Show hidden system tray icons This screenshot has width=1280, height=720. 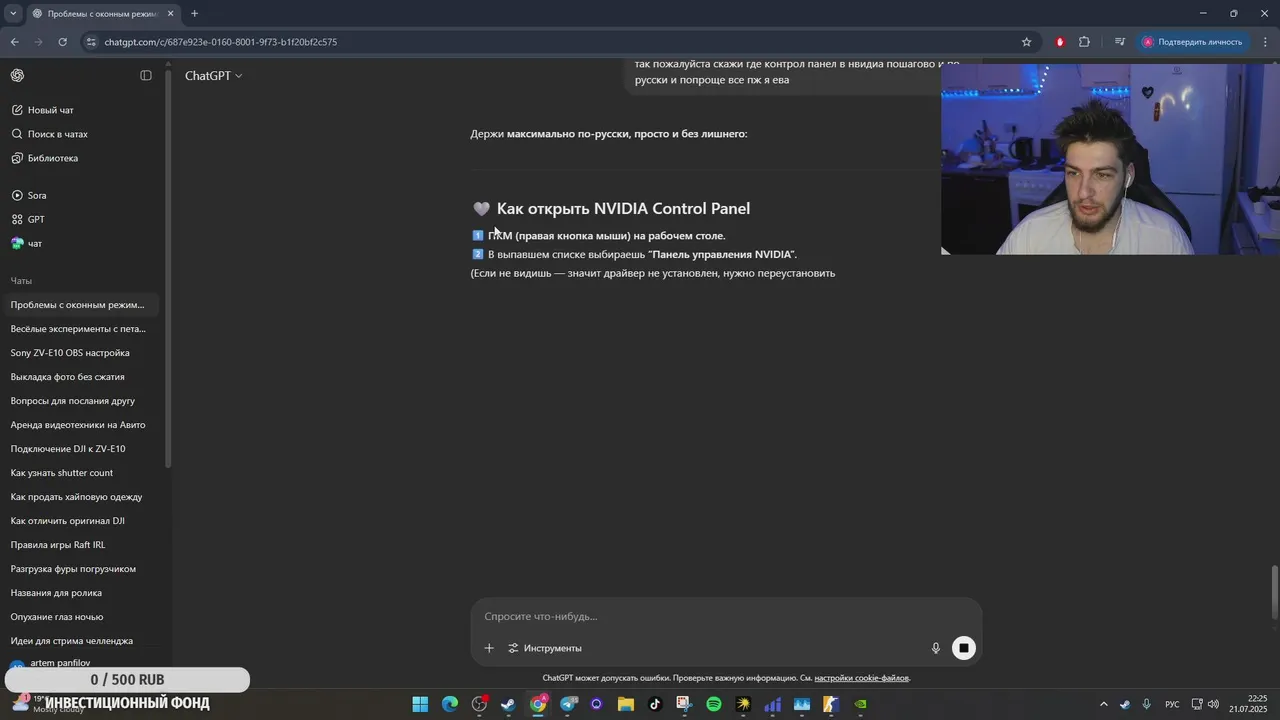tap(1104, 704)
